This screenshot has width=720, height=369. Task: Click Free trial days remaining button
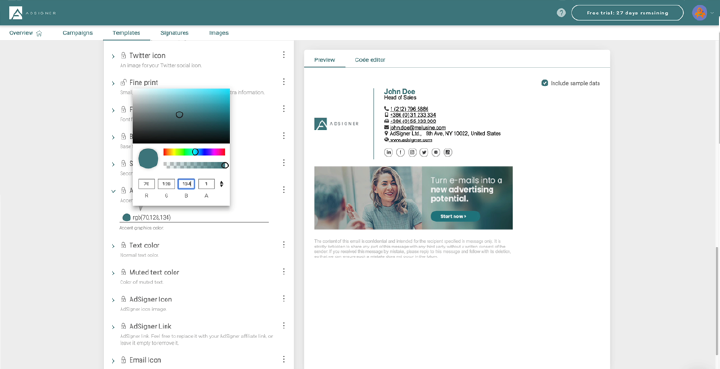tap(627, 13)
